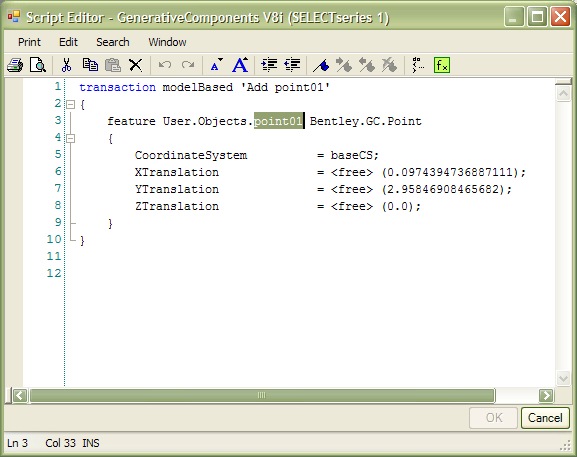577x457 pixels.
Task: Open the Print menu
Action: coord(29,42)
